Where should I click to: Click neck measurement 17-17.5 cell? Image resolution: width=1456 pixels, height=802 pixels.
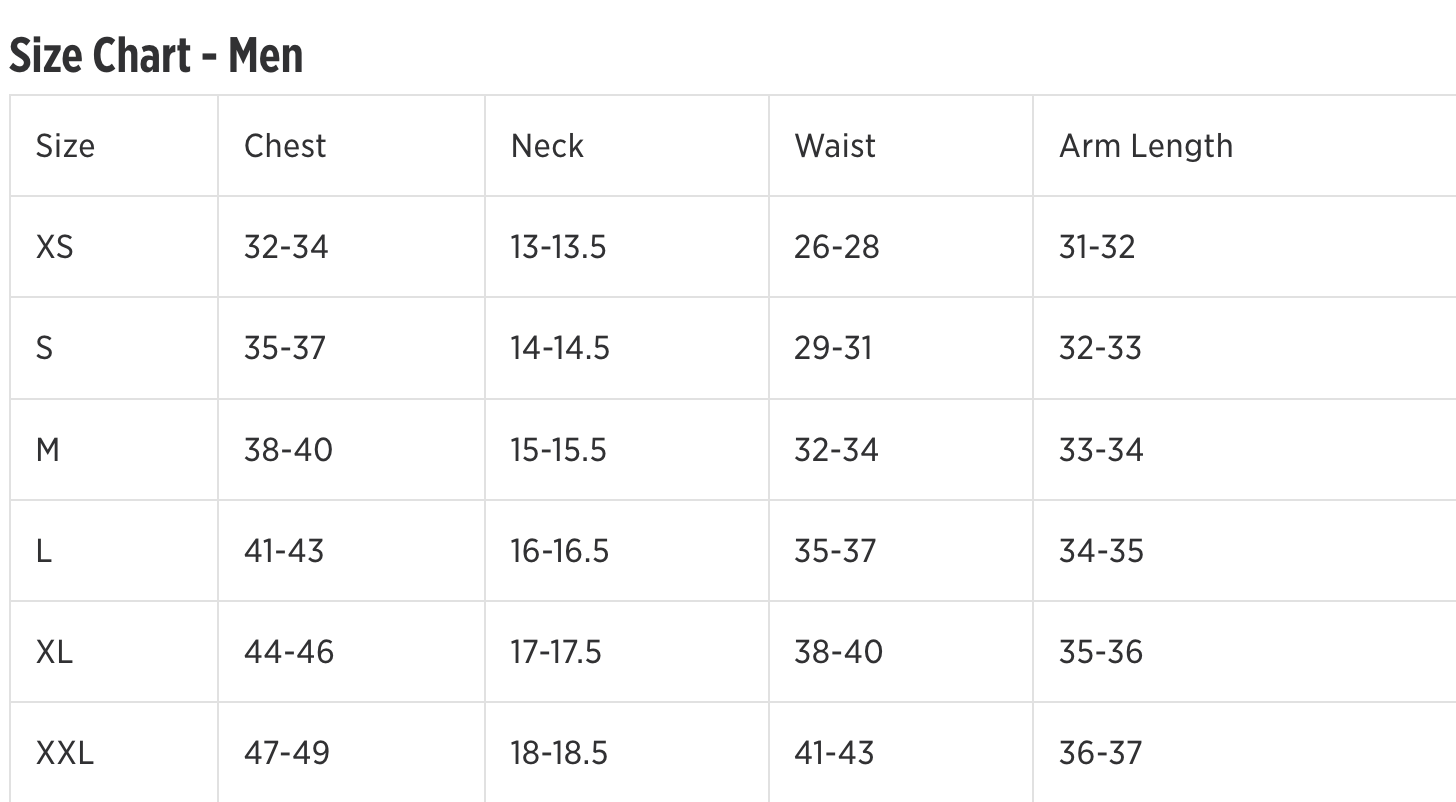(556, 652)
